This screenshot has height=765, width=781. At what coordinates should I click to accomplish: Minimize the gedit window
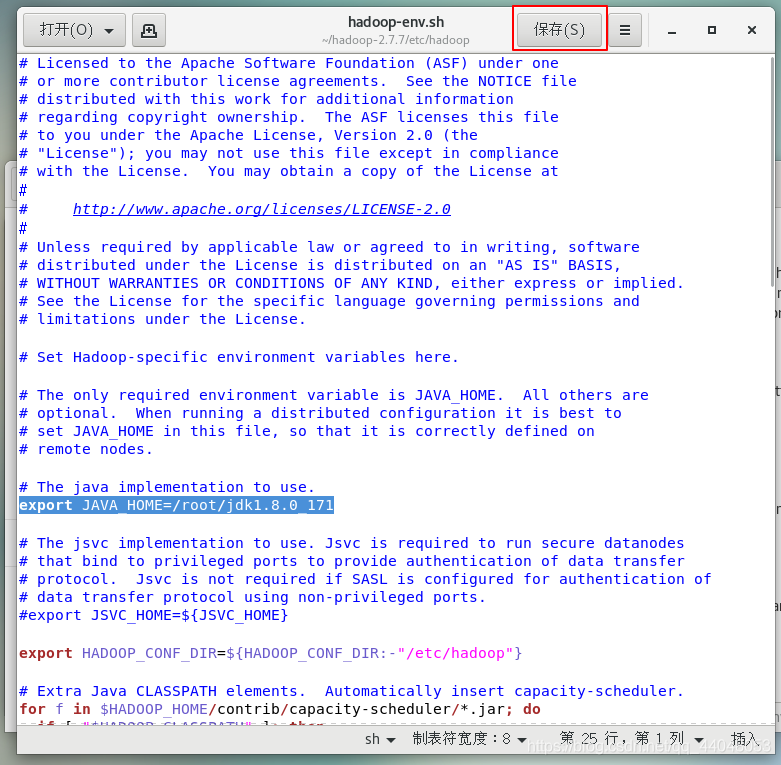(x=672, y=31)
